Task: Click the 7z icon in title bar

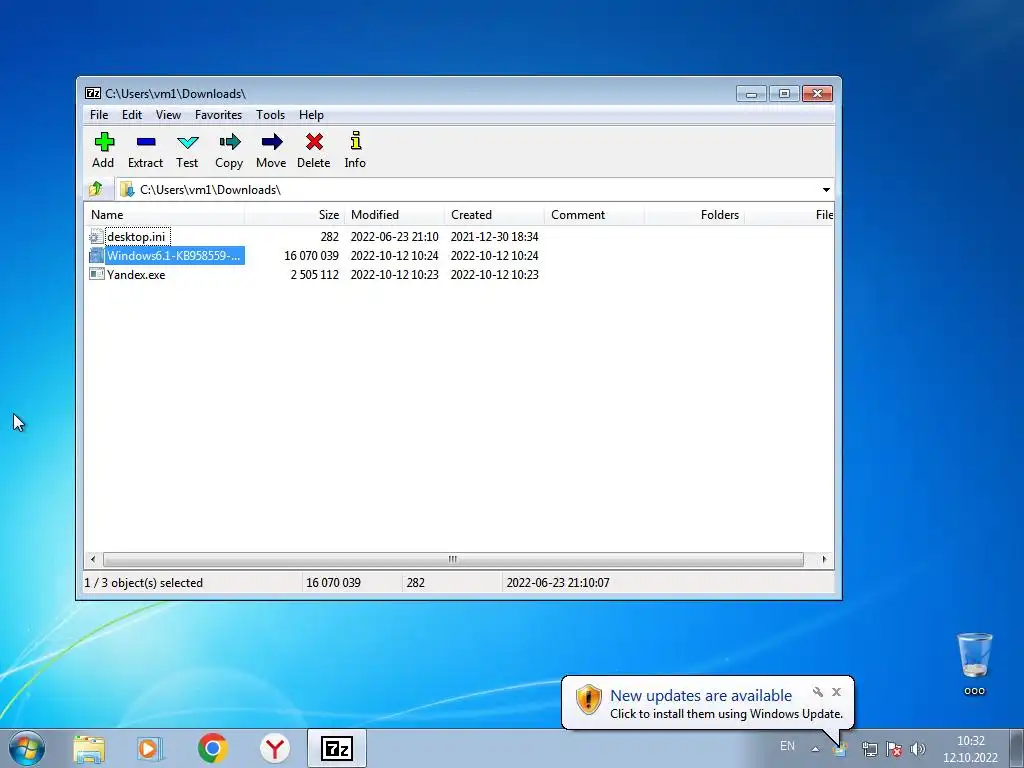Action: [93, 93]
